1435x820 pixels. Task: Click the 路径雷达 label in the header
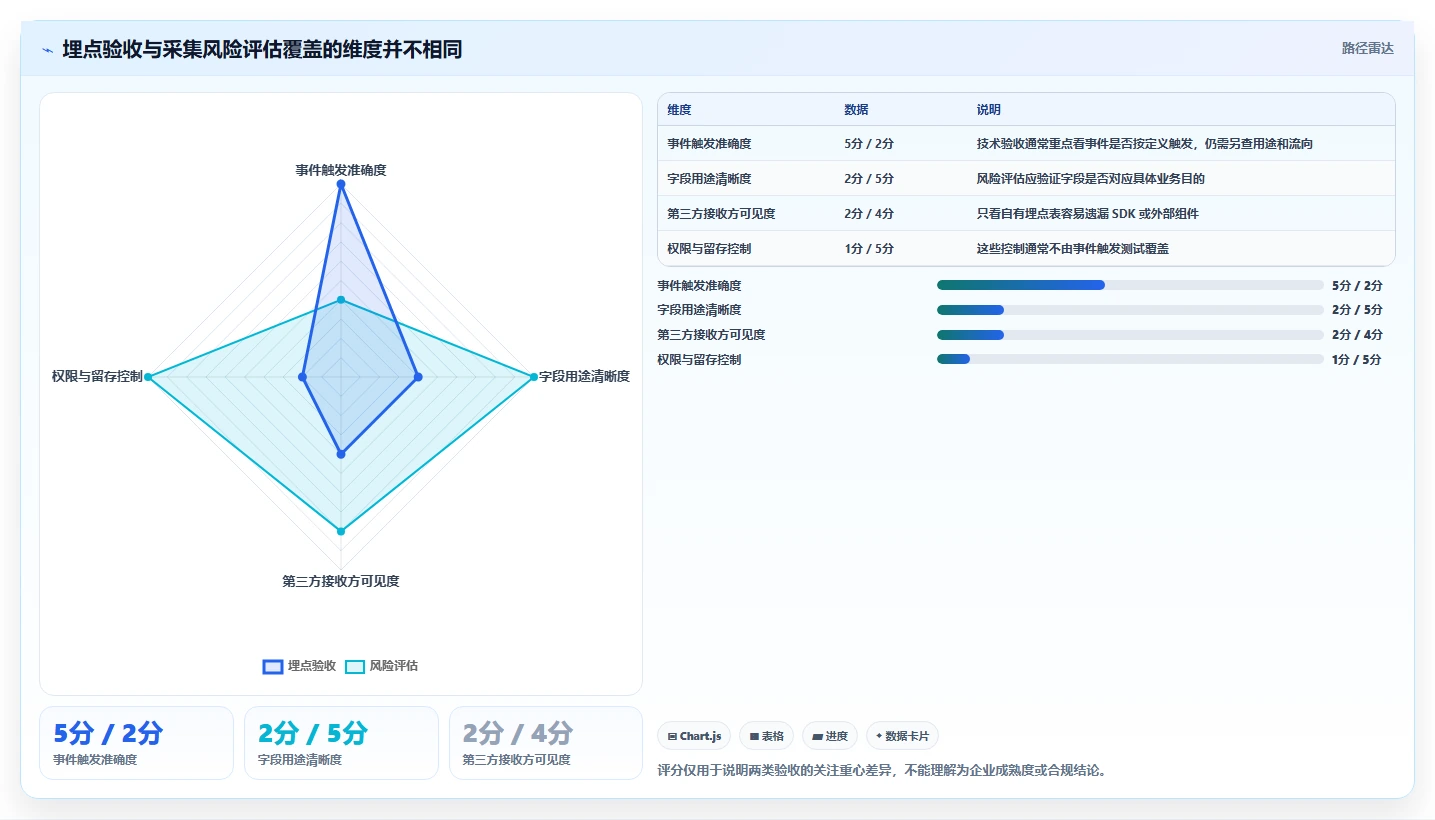pyautogui.click(x=1368, y=48)
